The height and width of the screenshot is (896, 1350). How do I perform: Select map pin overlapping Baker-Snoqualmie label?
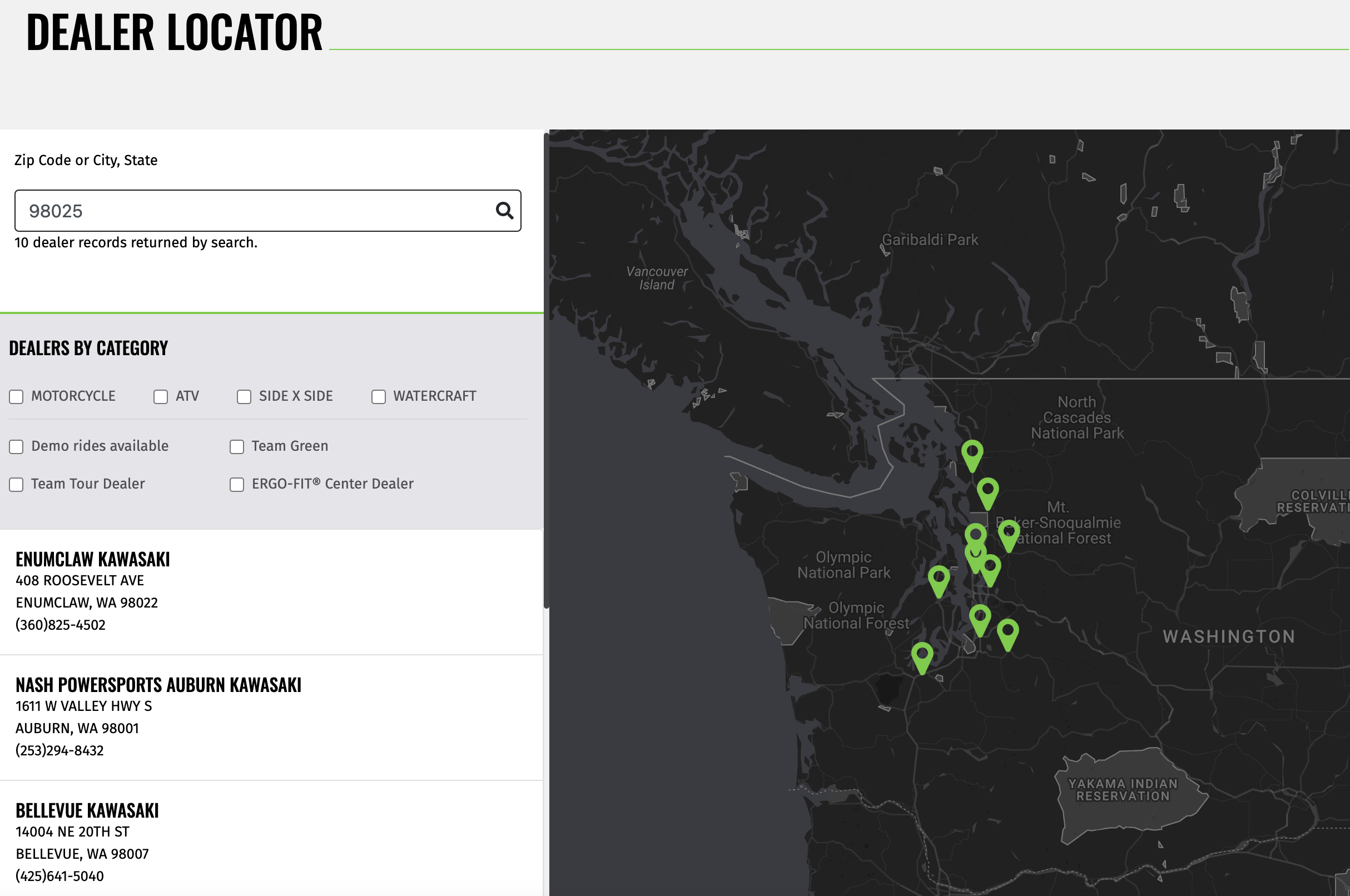1009,535
